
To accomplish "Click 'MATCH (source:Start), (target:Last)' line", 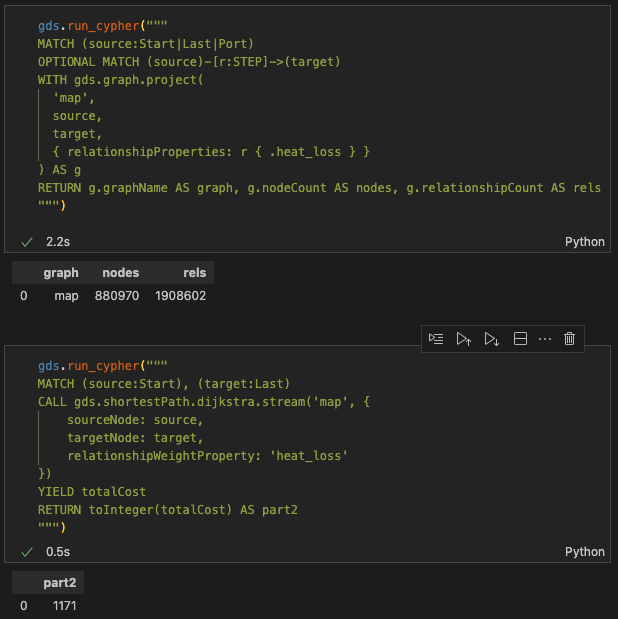I will tap(164, 384).
